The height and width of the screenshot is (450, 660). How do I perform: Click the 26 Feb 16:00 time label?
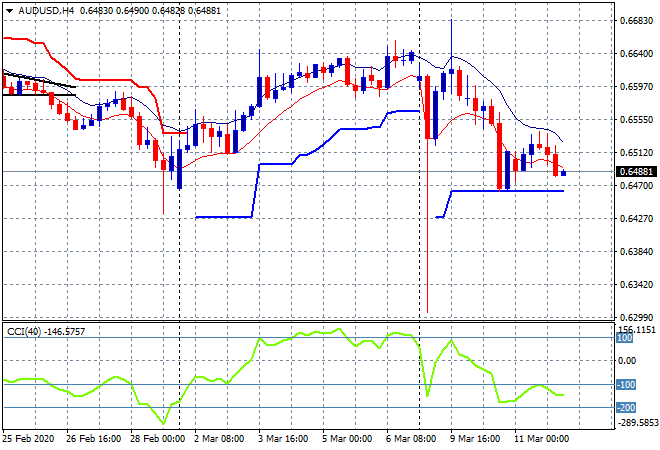(x=93, y=439)
